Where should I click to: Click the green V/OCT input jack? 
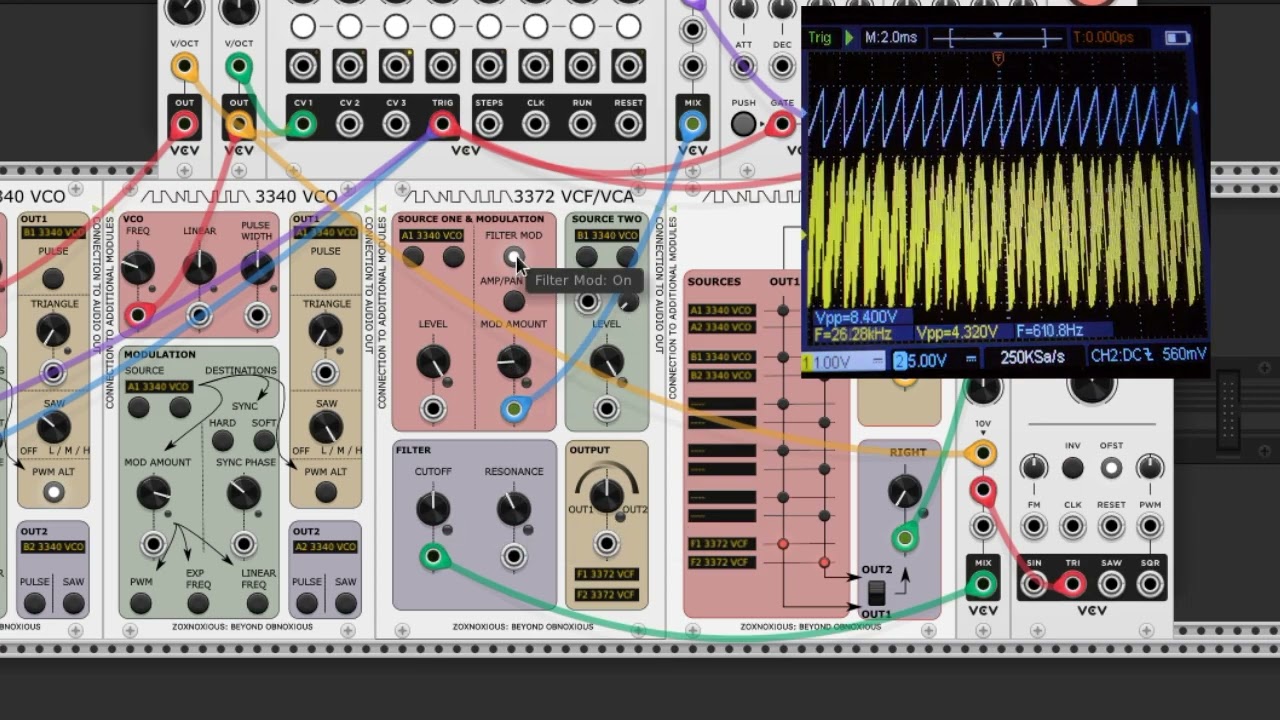[x=238, y=67]
